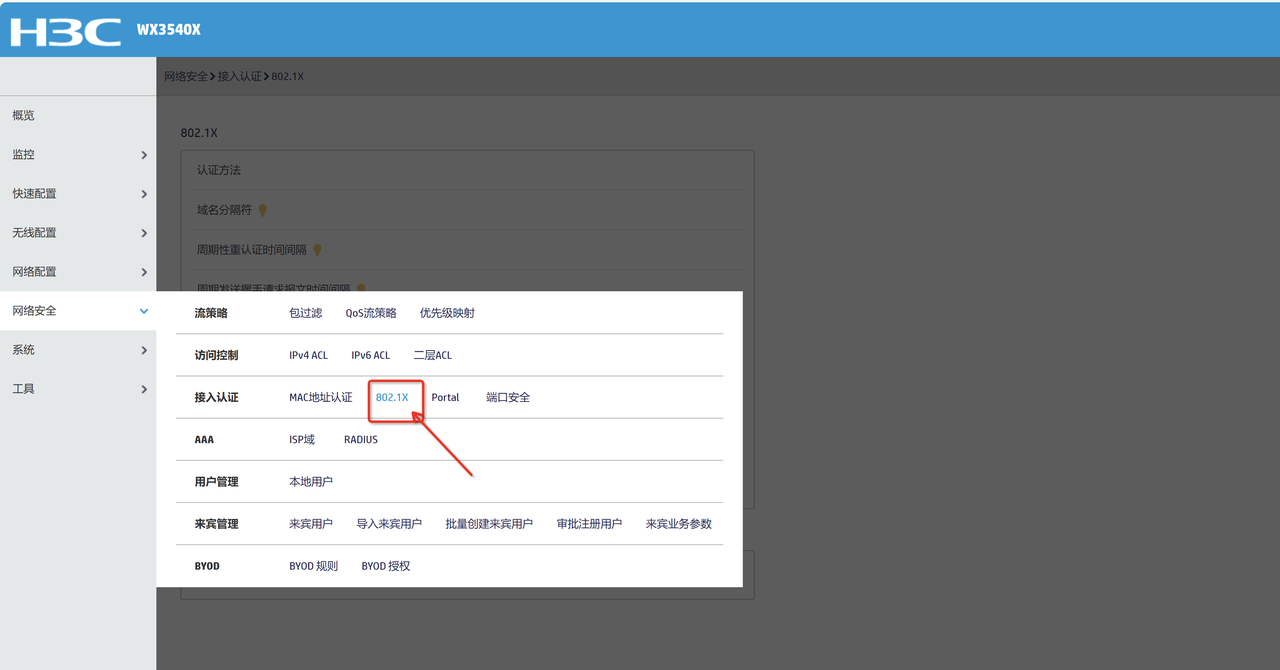1280x670 pixels.
Task: Select 网络安全 in the sidebar
Action: click(78, 311)
